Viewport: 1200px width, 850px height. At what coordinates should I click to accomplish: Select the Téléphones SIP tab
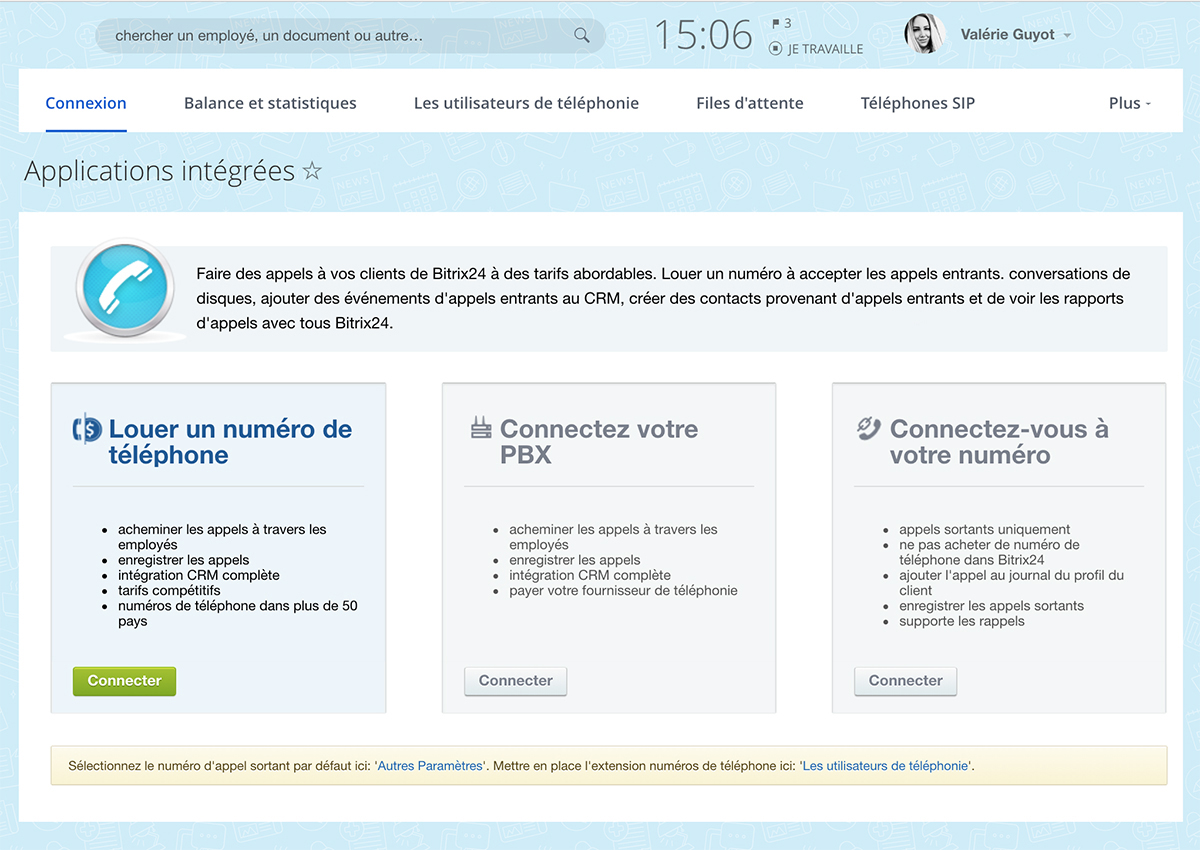pyautogui.click(x=917, y=103)
